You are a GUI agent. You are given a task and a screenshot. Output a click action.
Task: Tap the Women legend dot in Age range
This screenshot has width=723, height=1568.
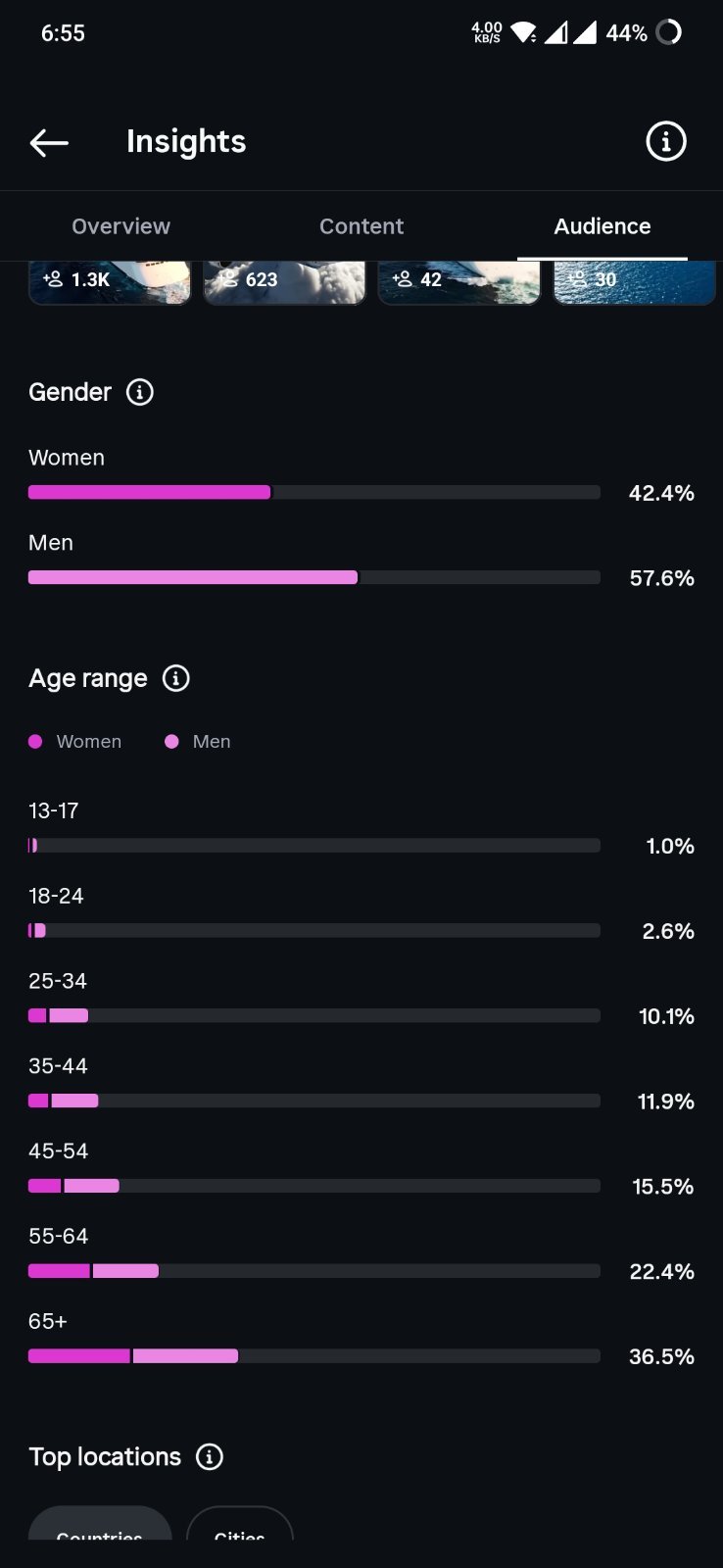click(35, 742)
